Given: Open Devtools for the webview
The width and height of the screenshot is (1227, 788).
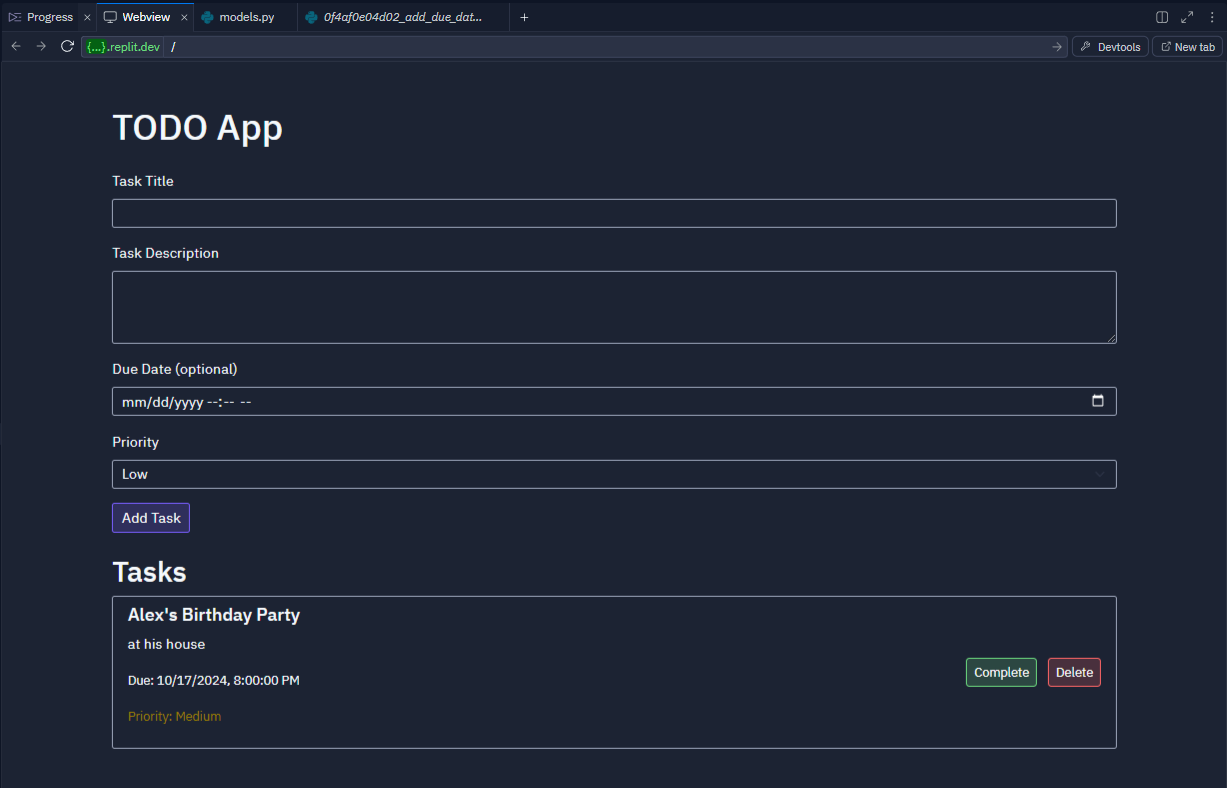Looking at the screenshot, I should 1110,47.
